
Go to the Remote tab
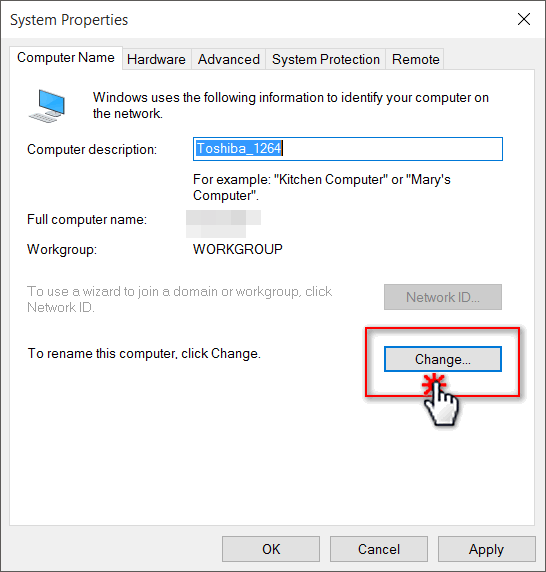click(x=415, y=59)
